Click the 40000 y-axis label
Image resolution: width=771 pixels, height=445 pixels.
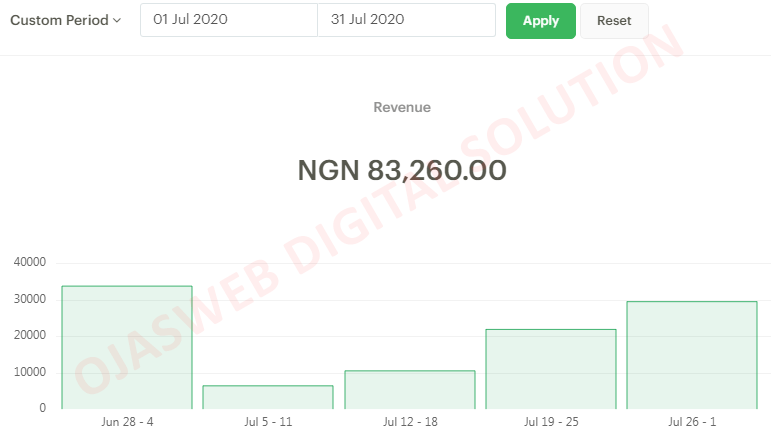(30, 262)
